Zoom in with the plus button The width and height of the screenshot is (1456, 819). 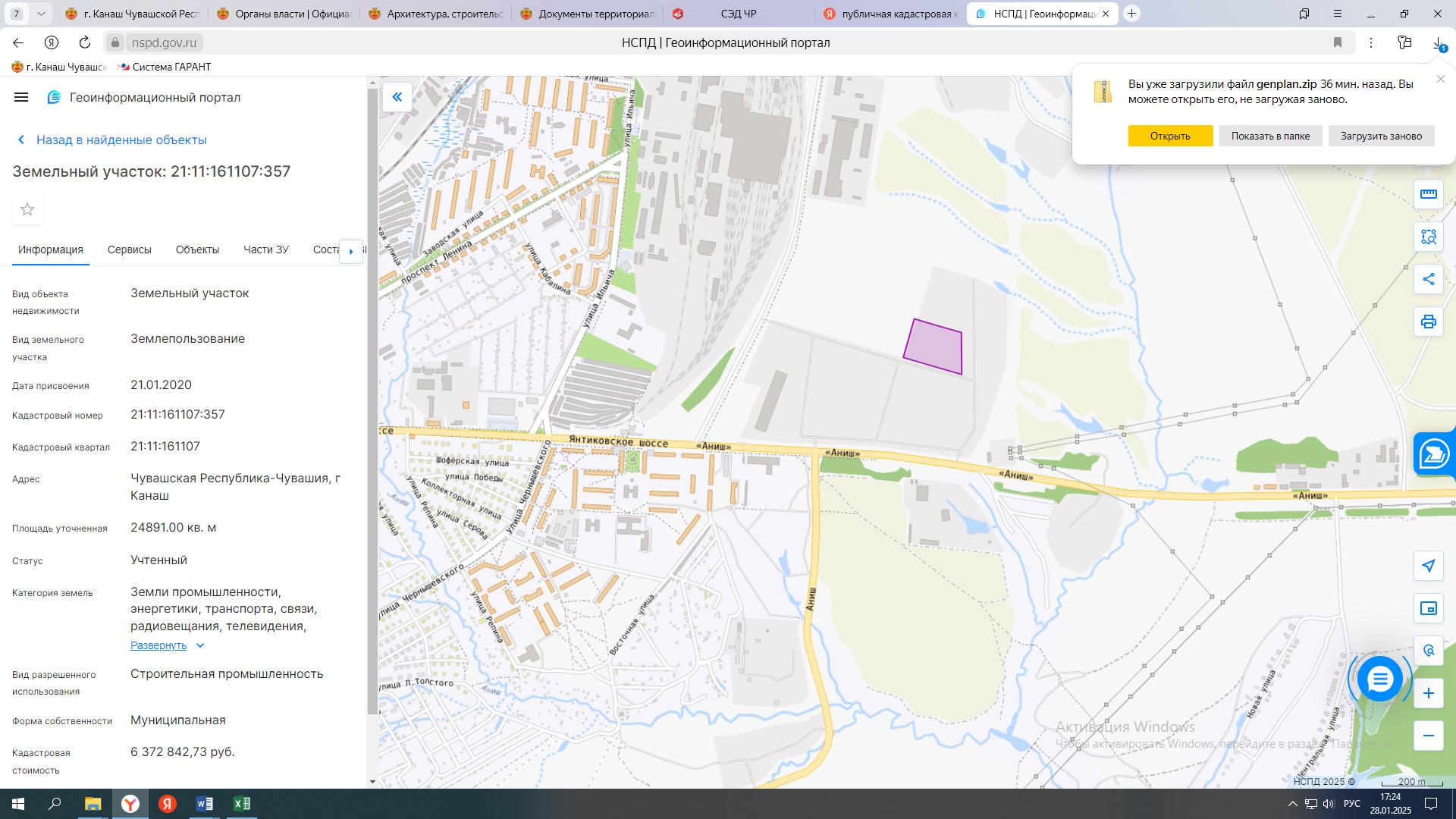[x=1429, y=693]
